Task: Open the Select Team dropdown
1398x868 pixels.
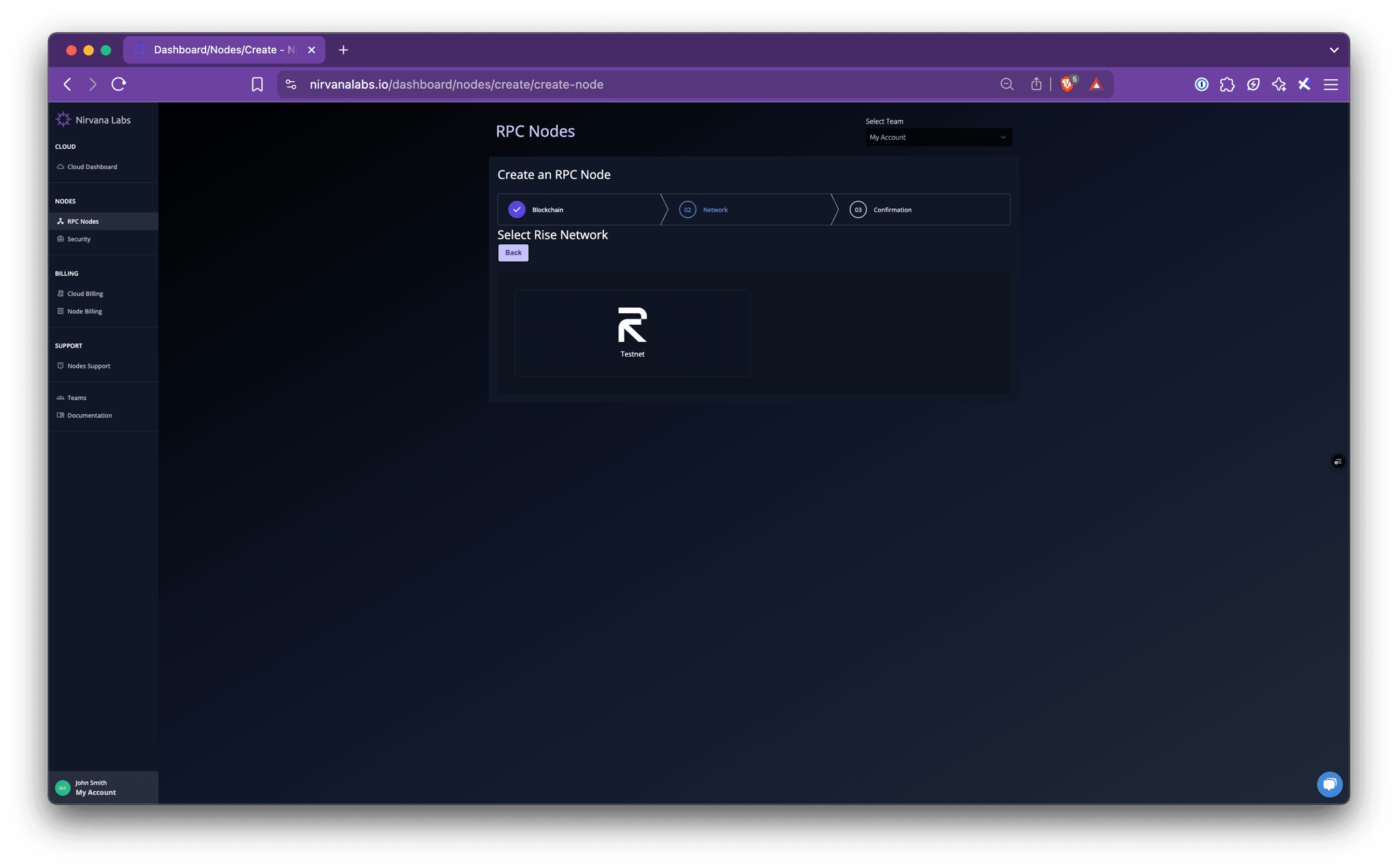Action: click(938, 137)
